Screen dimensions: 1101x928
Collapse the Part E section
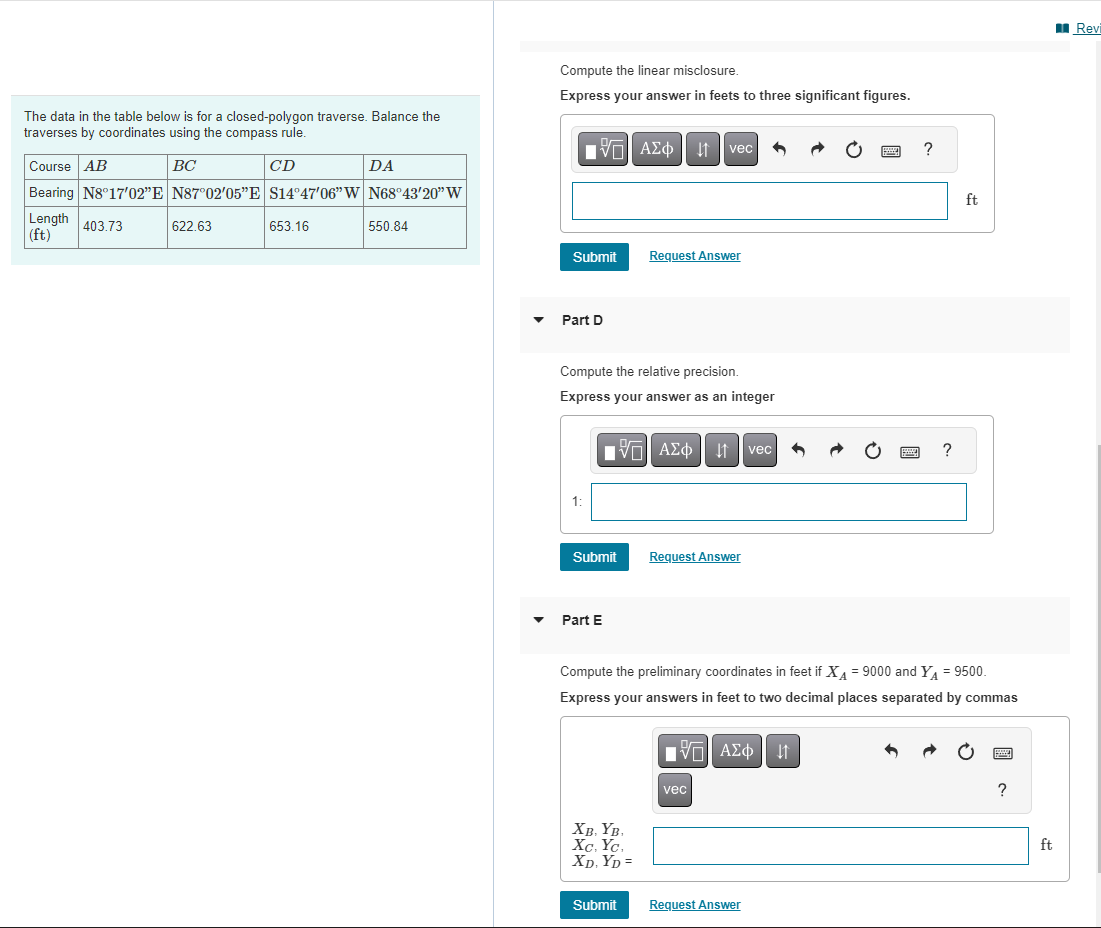[x=538, y=620]
